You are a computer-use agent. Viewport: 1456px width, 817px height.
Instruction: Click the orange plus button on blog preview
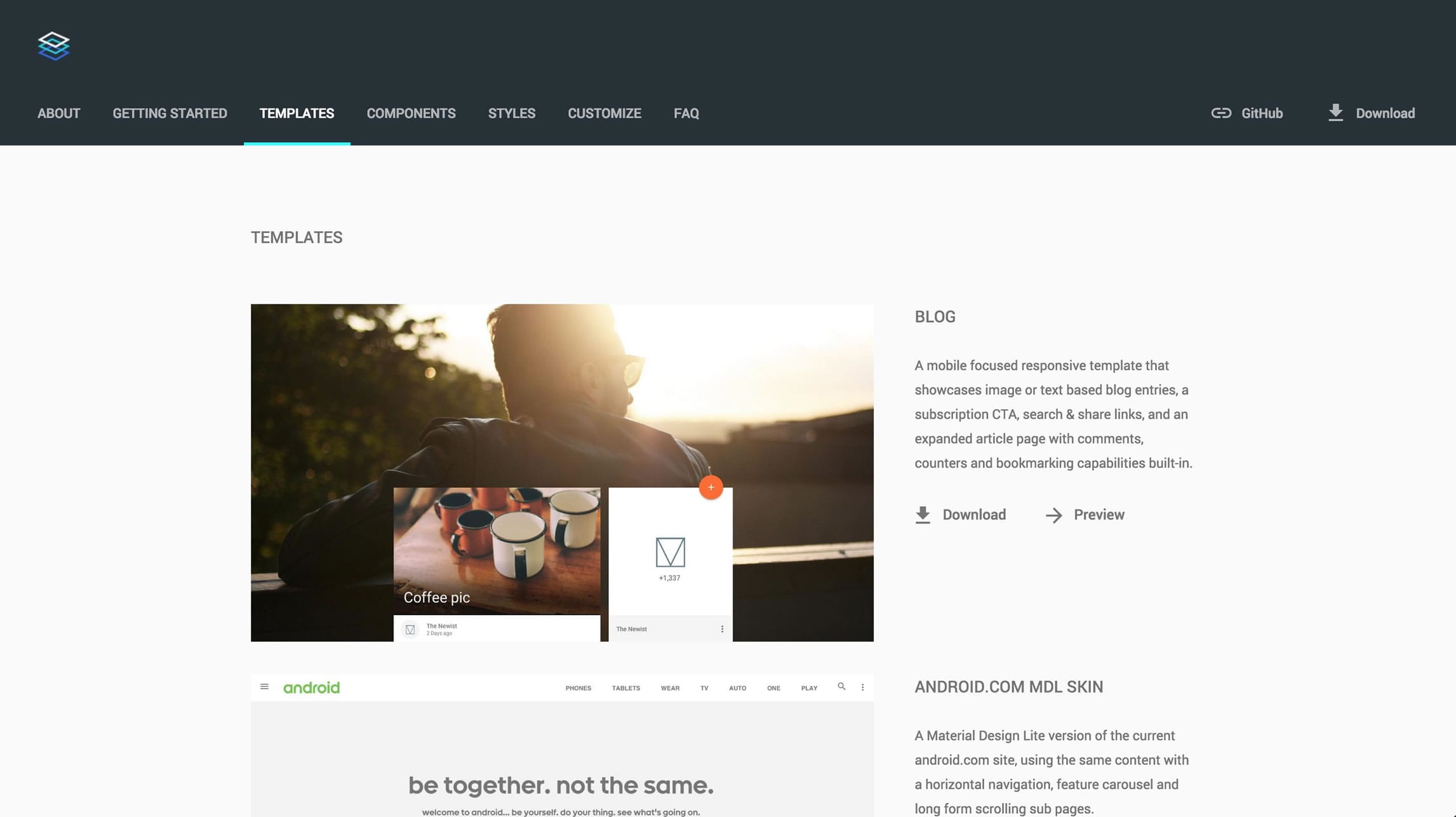point(711,487)
